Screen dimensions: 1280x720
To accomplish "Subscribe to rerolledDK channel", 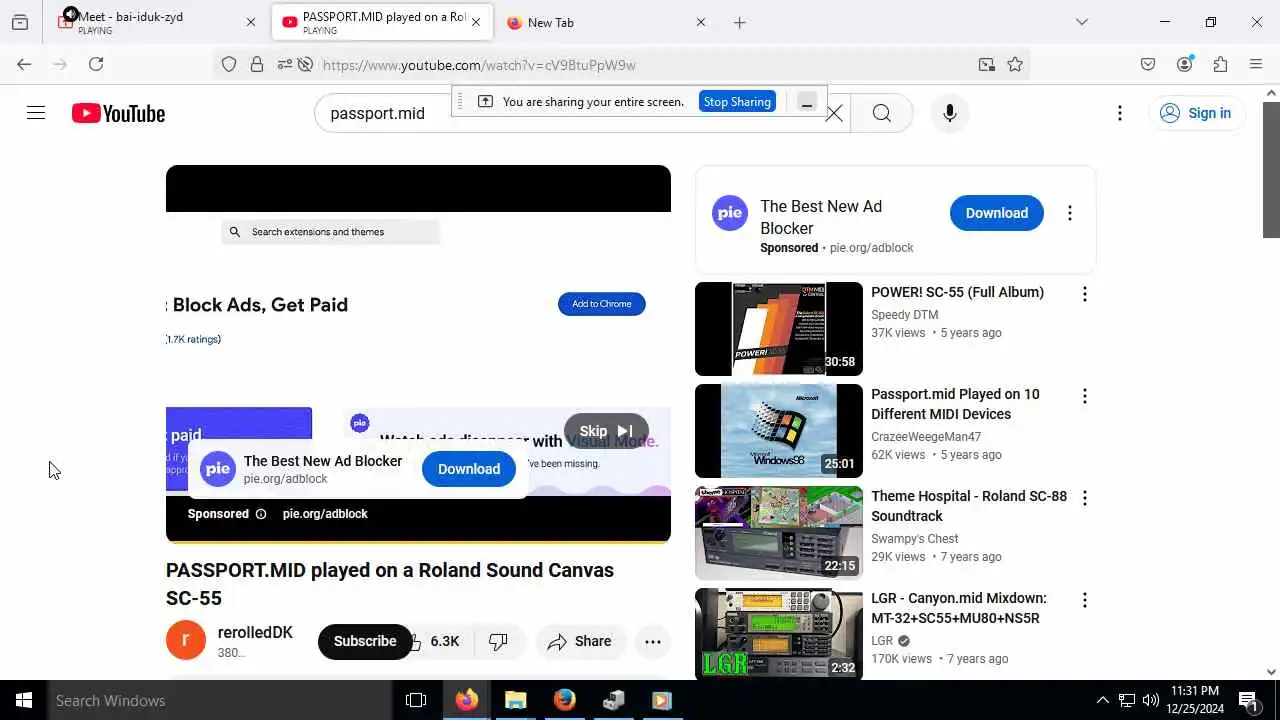I will point(364,641).
